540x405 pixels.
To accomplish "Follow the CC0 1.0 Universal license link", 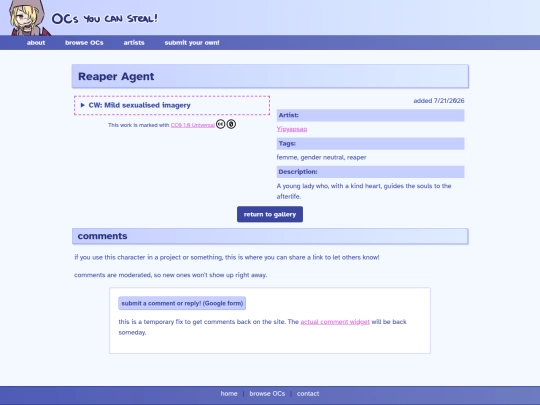I will pyautogui.click(x=193, y=125).
